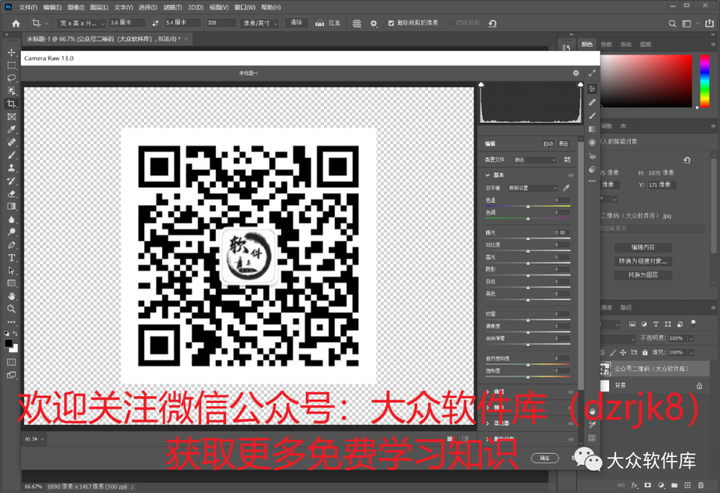Click Convert to Layers button
Image resolution: width=720 pixels, height=493 pixels.
[643, 275]
